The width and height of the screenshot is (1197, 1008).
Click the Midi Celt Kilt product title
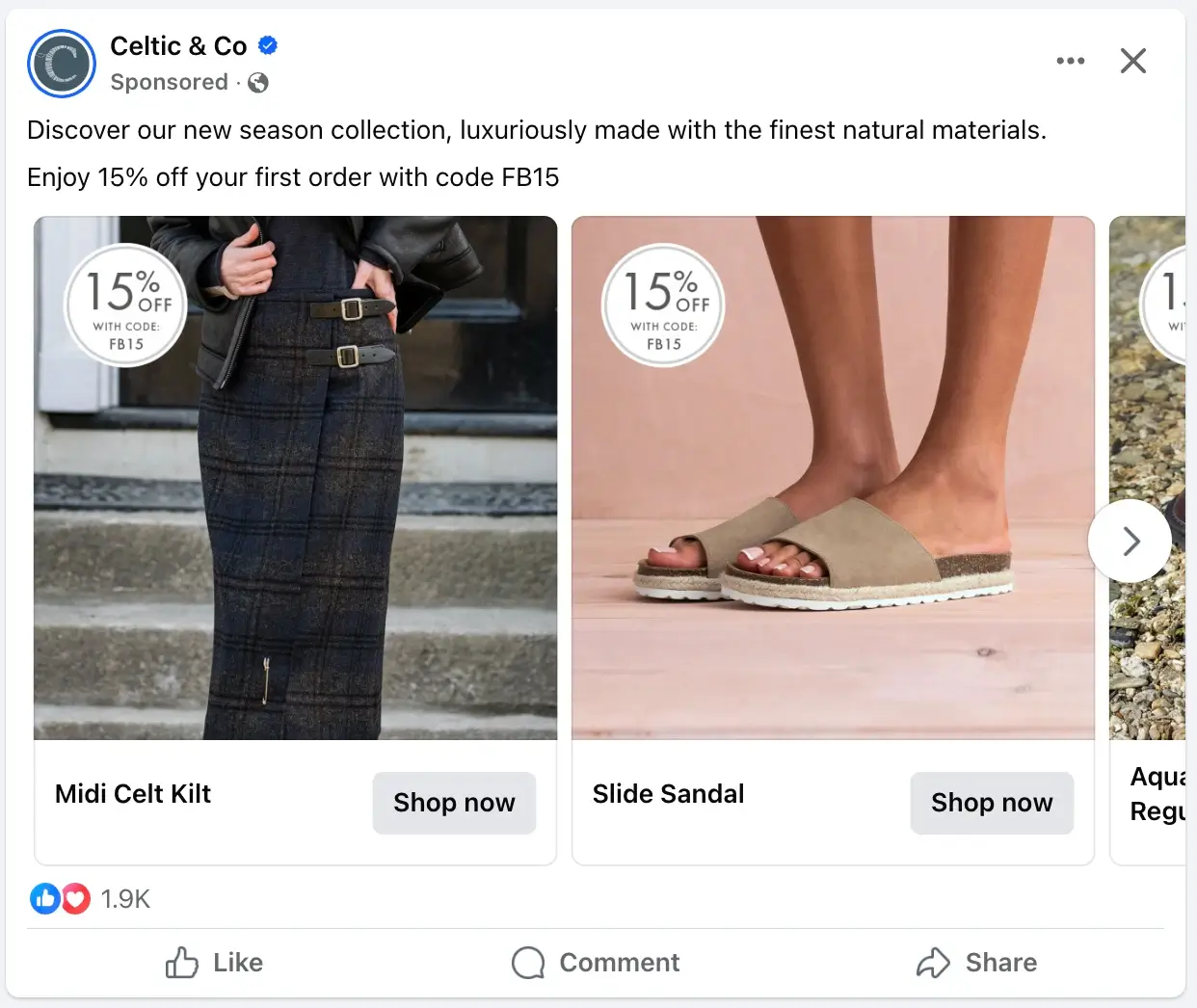click(132, 794)
